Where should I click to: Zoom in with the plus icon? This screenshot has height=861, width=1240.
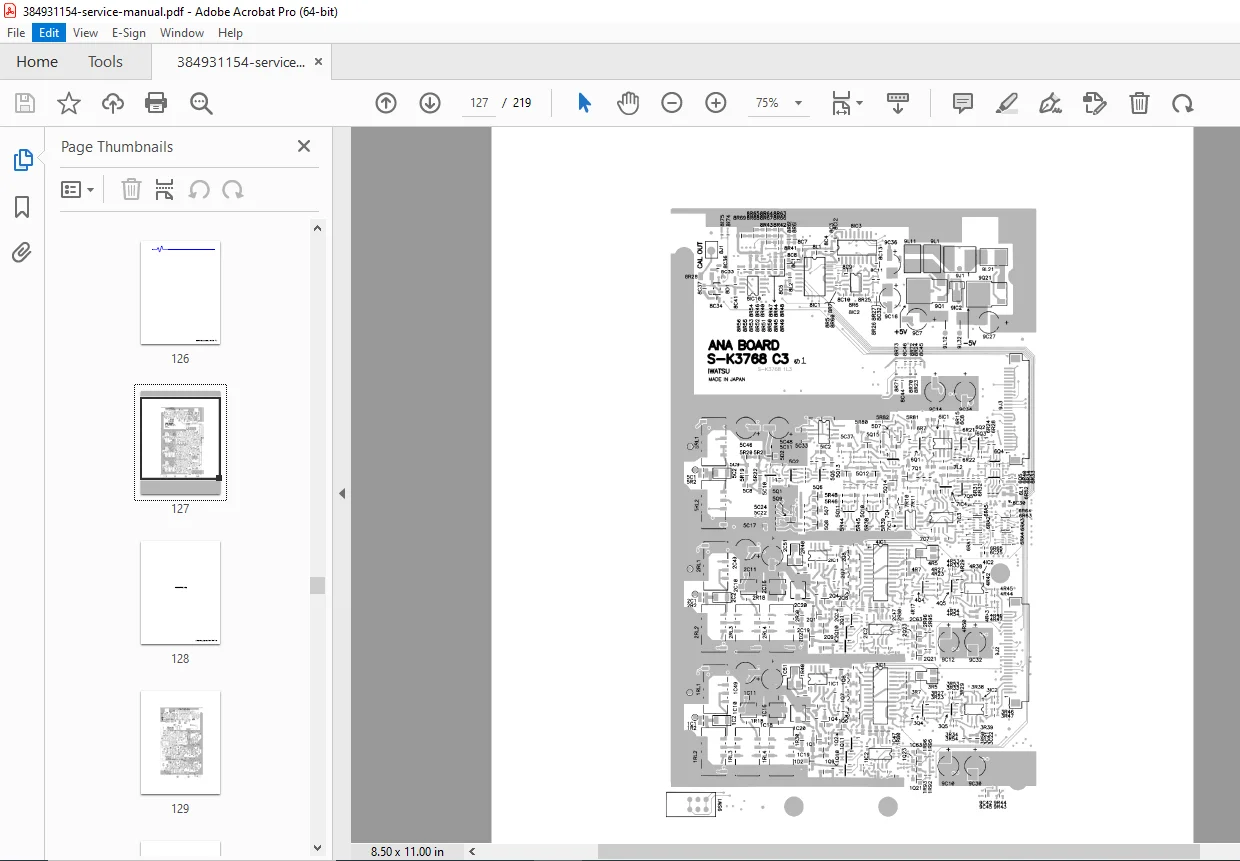(716, 103)
